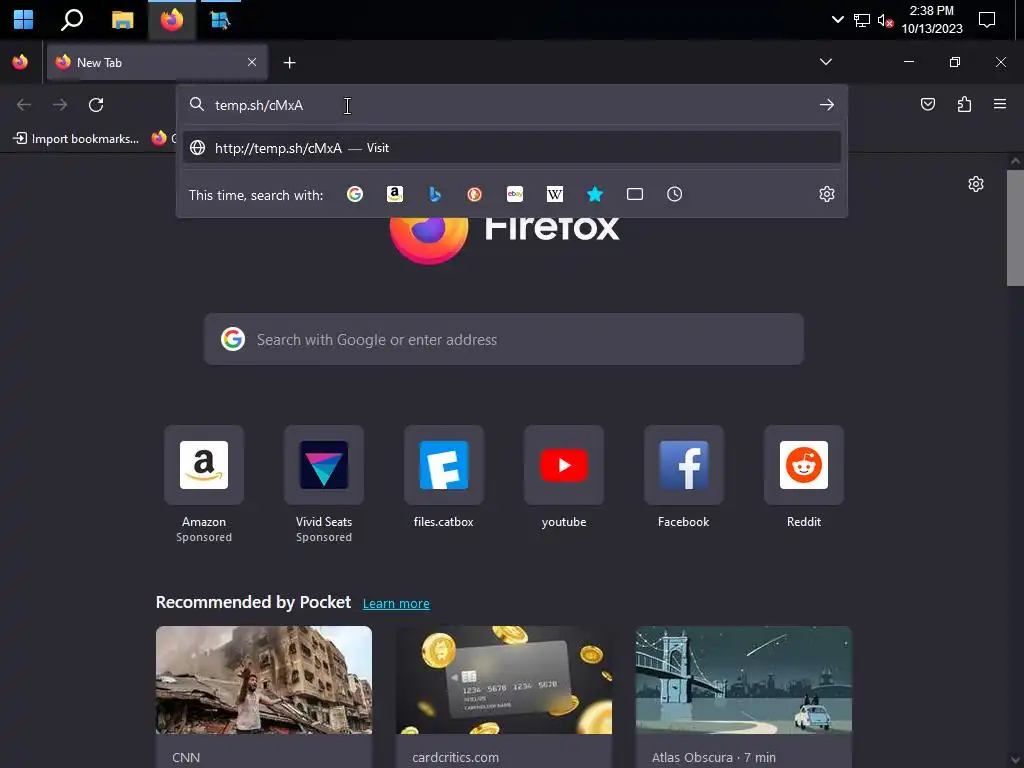The height and width of the screenshot is (768, 1024).
Task: Click Import bookmarks in bookmarks toolbar
Action: click(76, 138)
